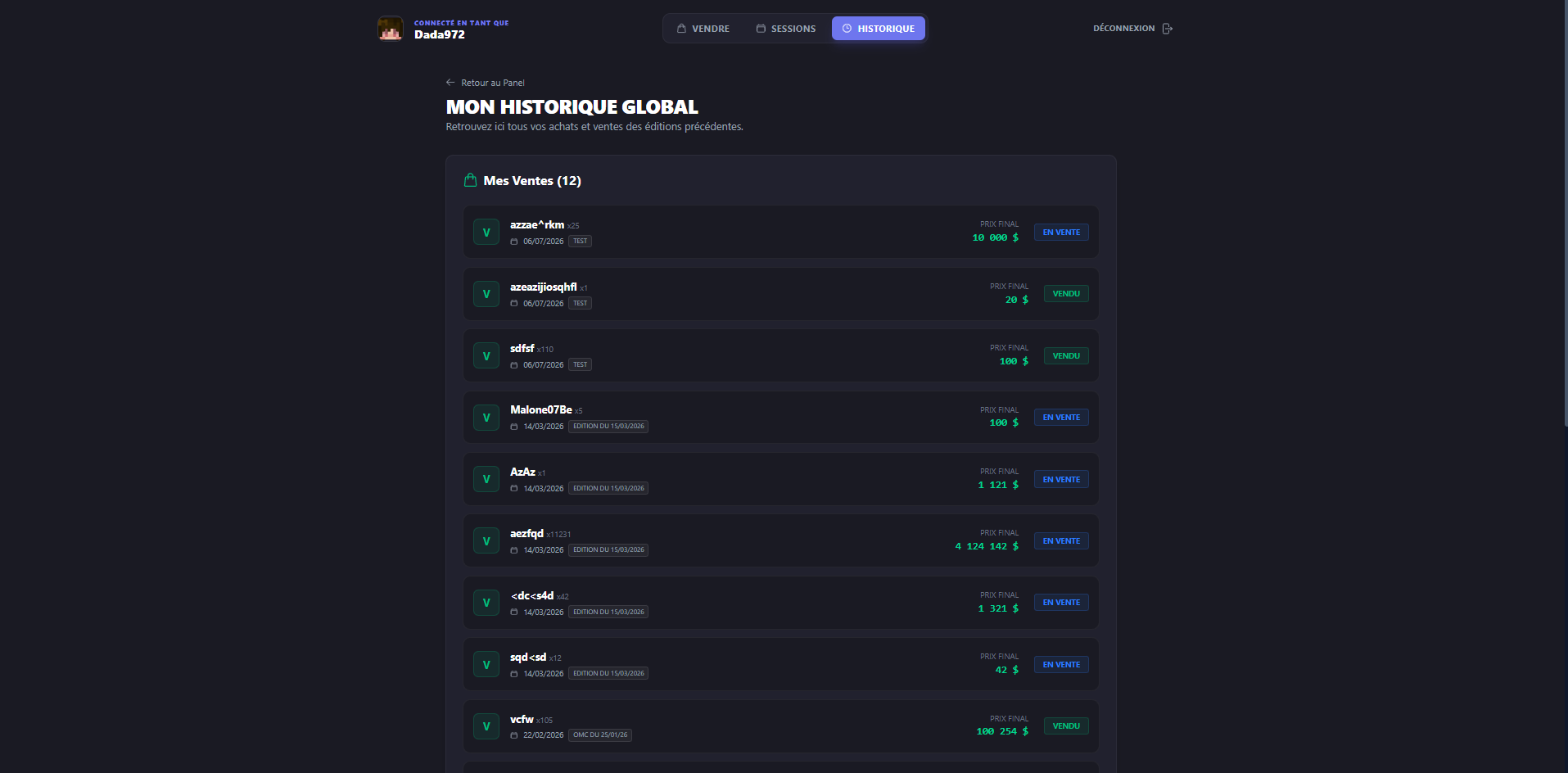
Task: Click the calendar icon beside sdfsf date
Action: tap(514, 365)
